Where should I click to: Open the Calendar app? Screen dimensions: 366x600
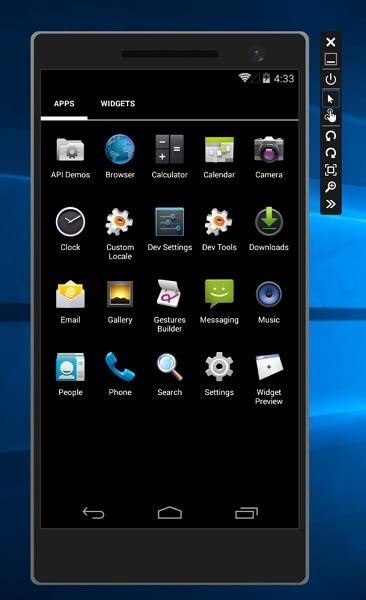coord(219,157)
